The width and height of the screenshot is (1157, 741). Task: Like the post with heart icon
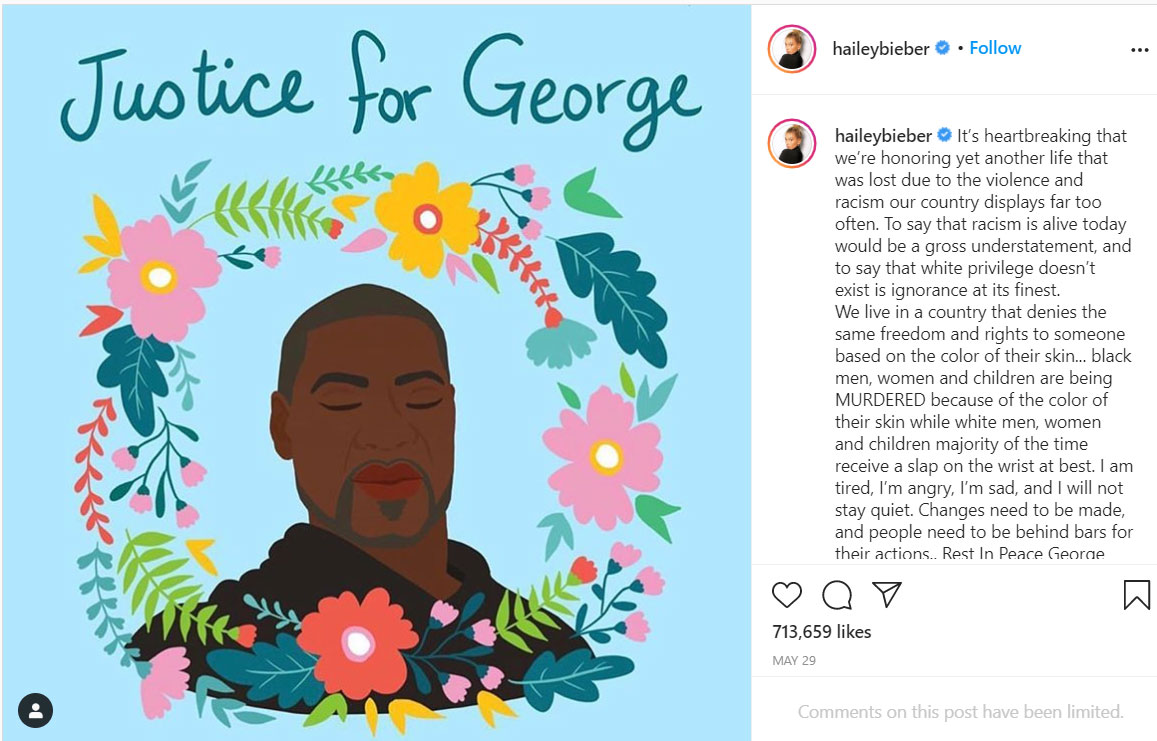click(787, 595)
